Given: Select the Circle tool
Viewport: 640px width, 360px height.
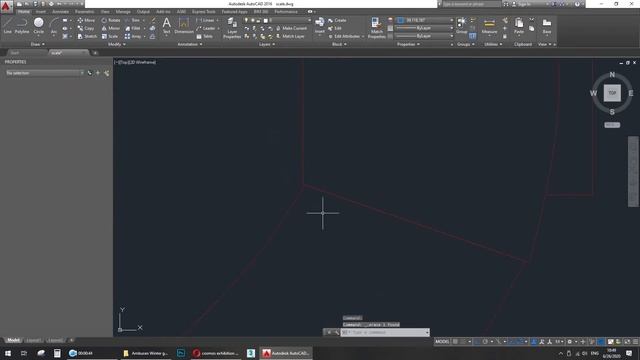Looking at the screenshot, I should 39,26.
